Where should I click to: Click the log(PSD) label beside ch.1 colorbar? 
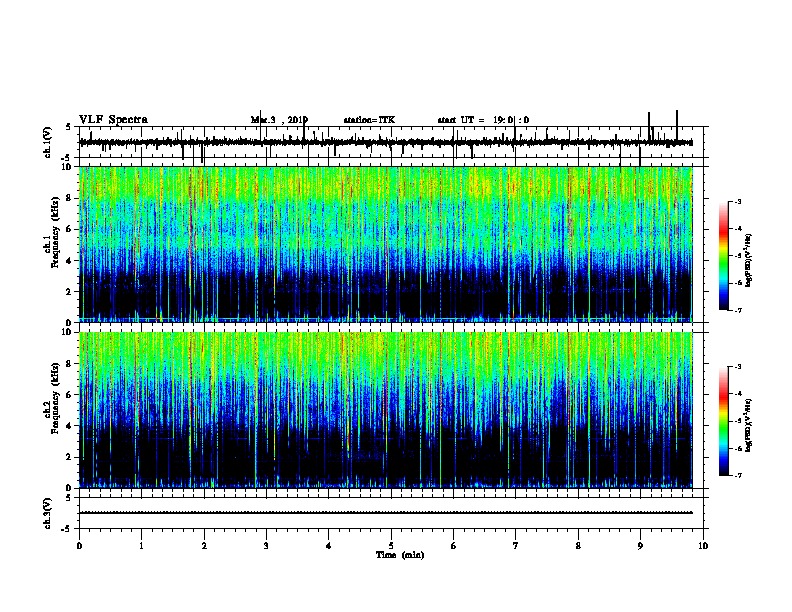click(749, 260)
